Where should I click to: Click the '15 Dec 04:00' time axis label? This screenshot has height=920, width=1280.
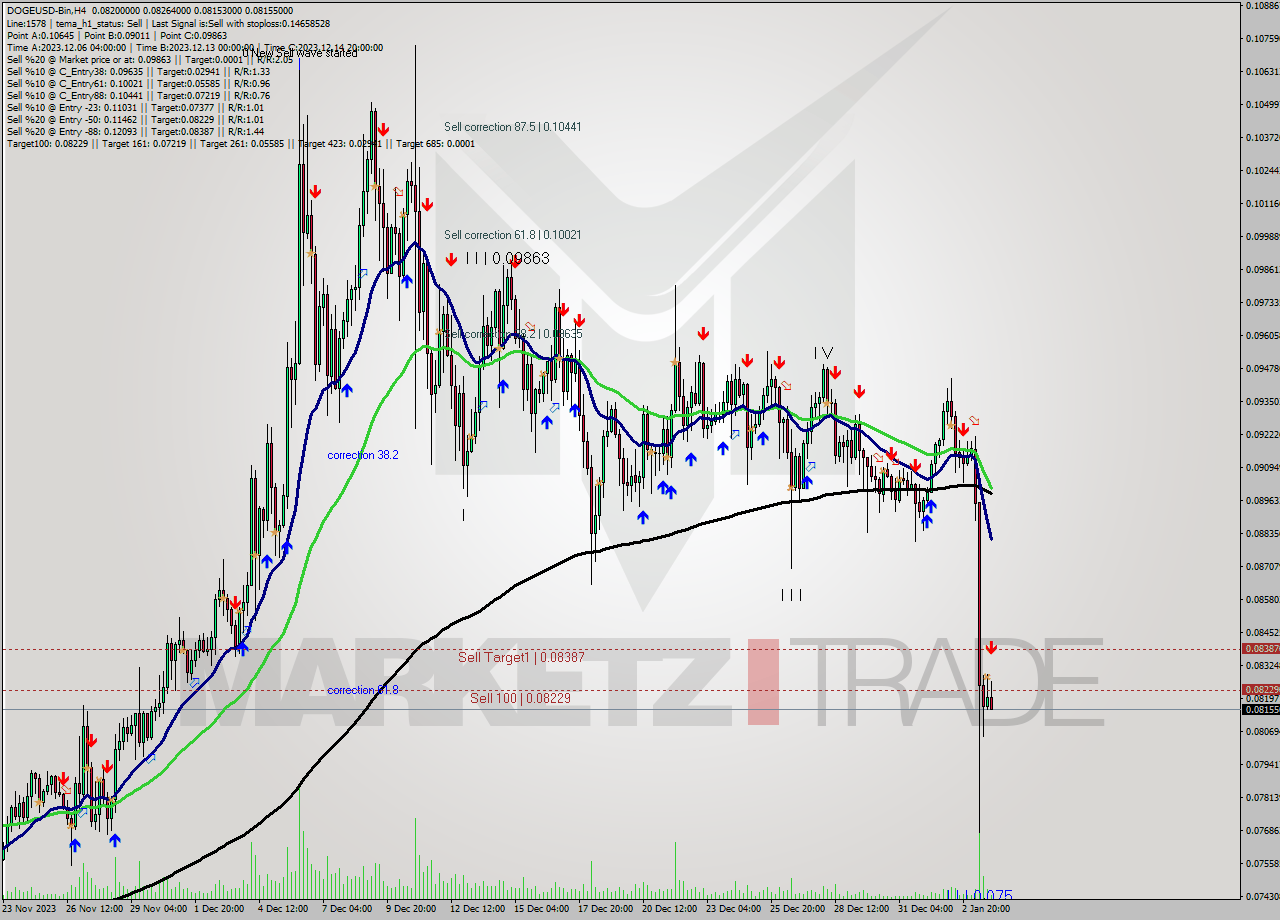coord(540,908)
